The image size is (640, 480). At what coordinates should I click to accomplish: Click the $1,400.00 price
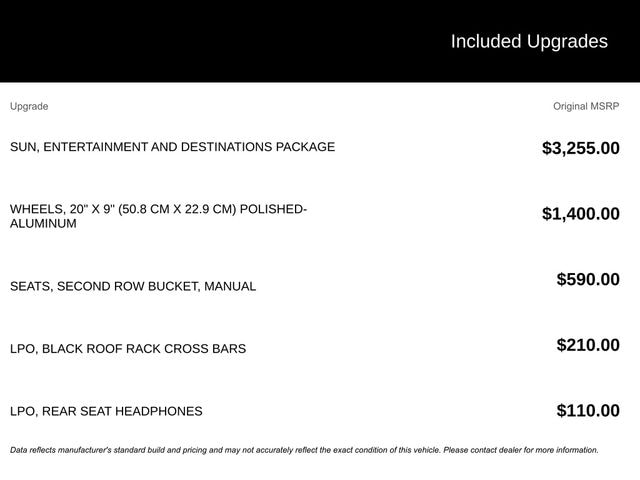pyautogui.click(x=580, y=213)
